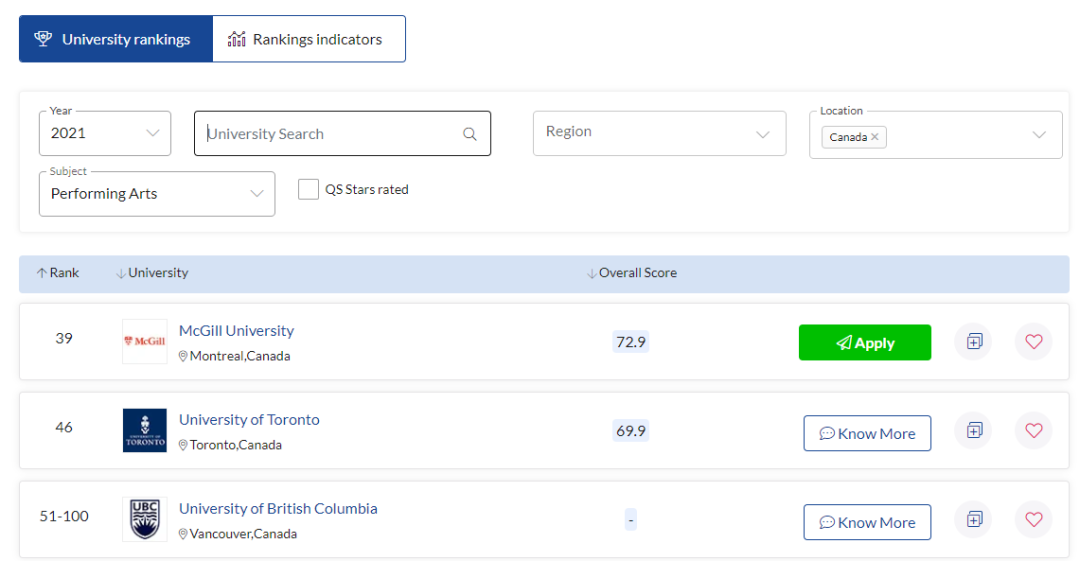The width and height of the screenshot is (1080, 561).
Task: Add University of Toronto to compare
Action: (974, 431)
